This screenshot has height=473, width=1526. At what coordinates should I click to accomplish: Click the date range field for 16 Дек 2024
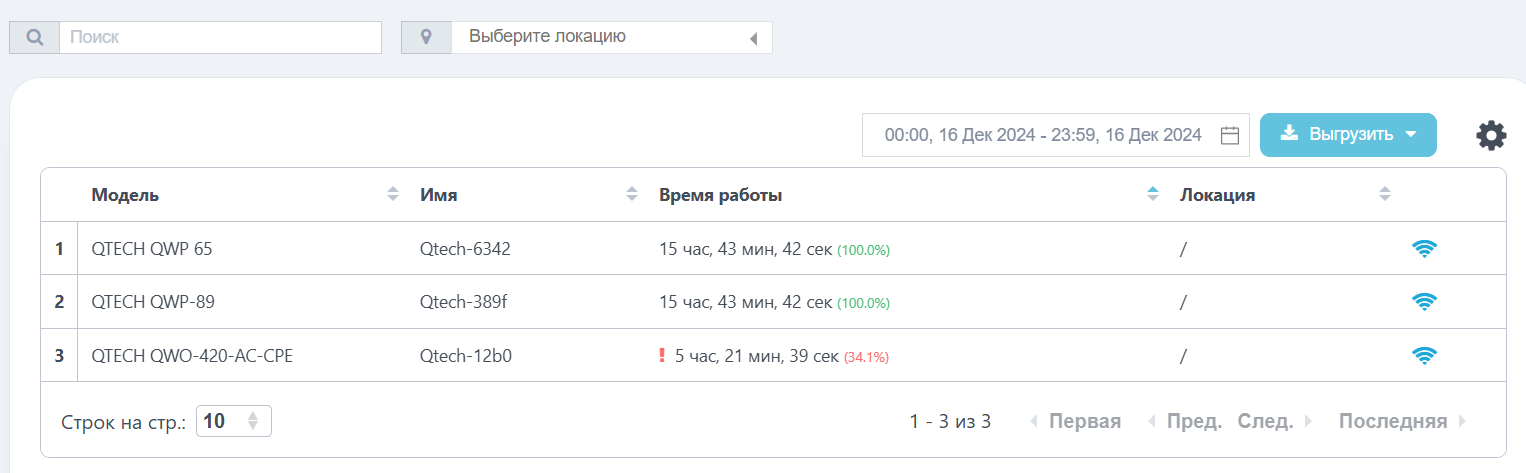(1056, 135)
